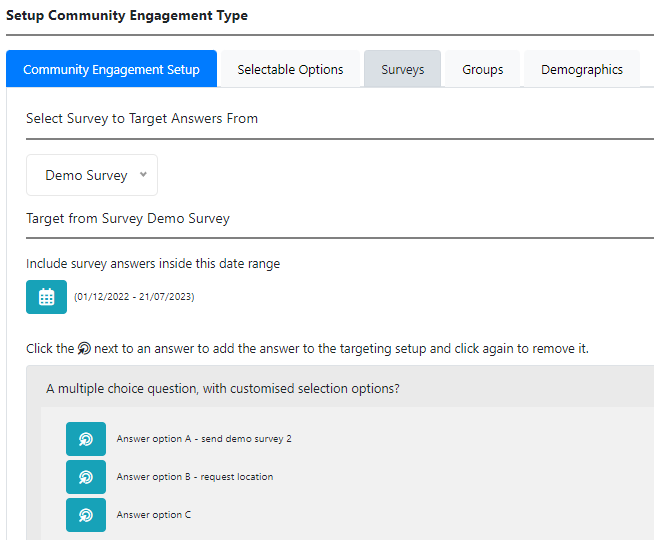Add Answer option A to targeting
Viewport: 654px width, 540px height.
(86, 439)
